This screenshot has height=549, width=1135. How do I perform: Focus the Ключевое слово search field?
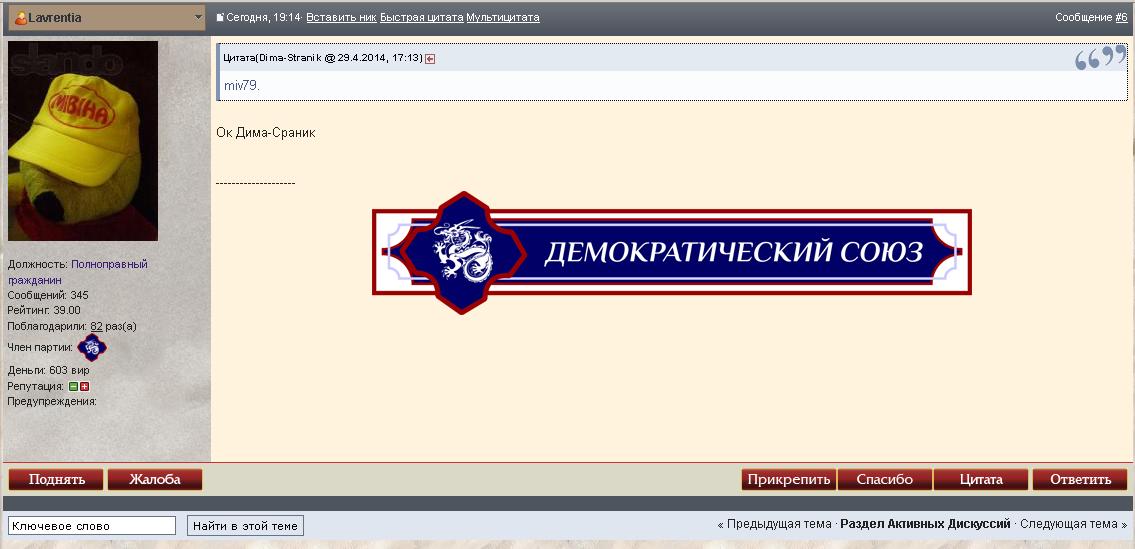(x=92, y=526)
